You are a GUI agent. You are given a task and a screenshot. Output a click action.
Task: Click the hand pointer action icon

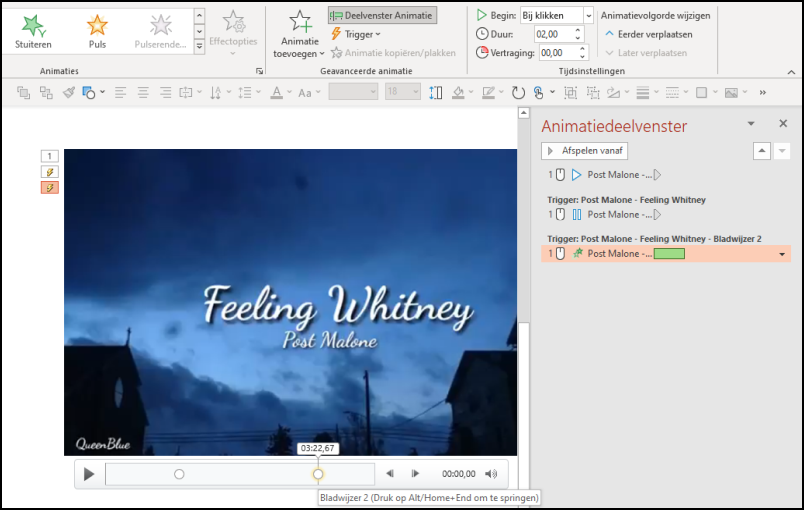[x=538, y=93]
